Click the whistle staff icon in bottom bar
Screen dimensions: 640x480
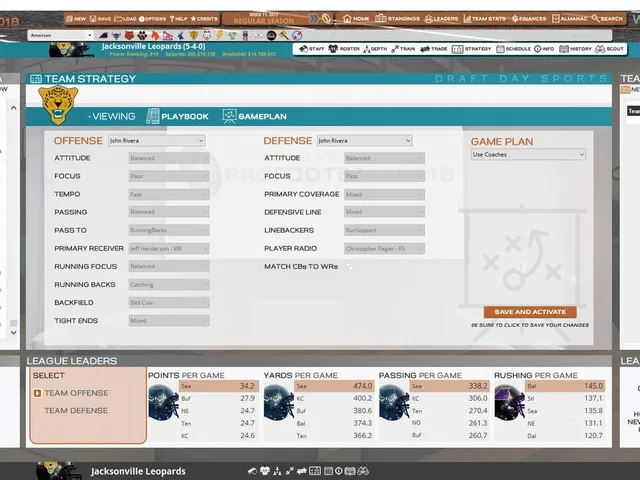(x=252, y=471)
